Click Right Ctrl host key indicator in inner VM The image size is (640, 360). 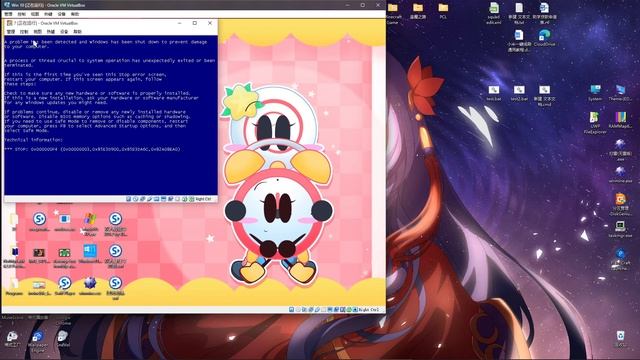pos(203,199)
